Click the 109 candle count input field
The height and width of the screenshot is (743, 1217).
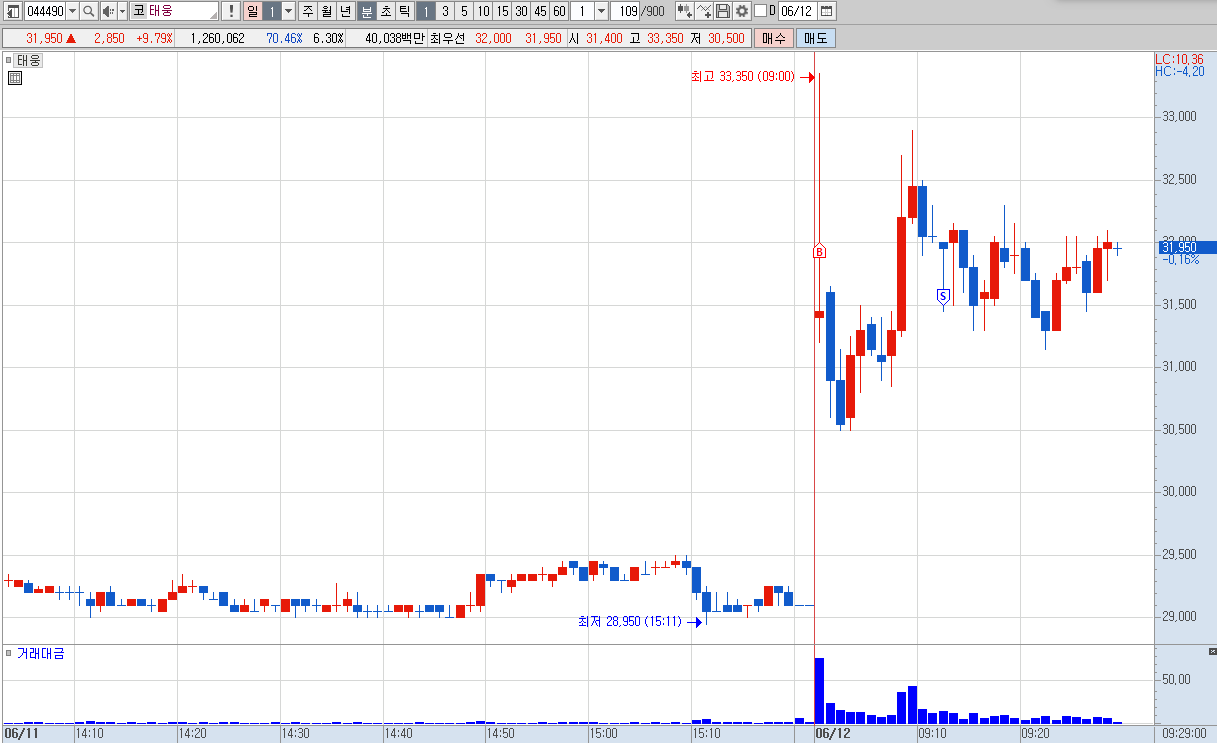(625, 11)
